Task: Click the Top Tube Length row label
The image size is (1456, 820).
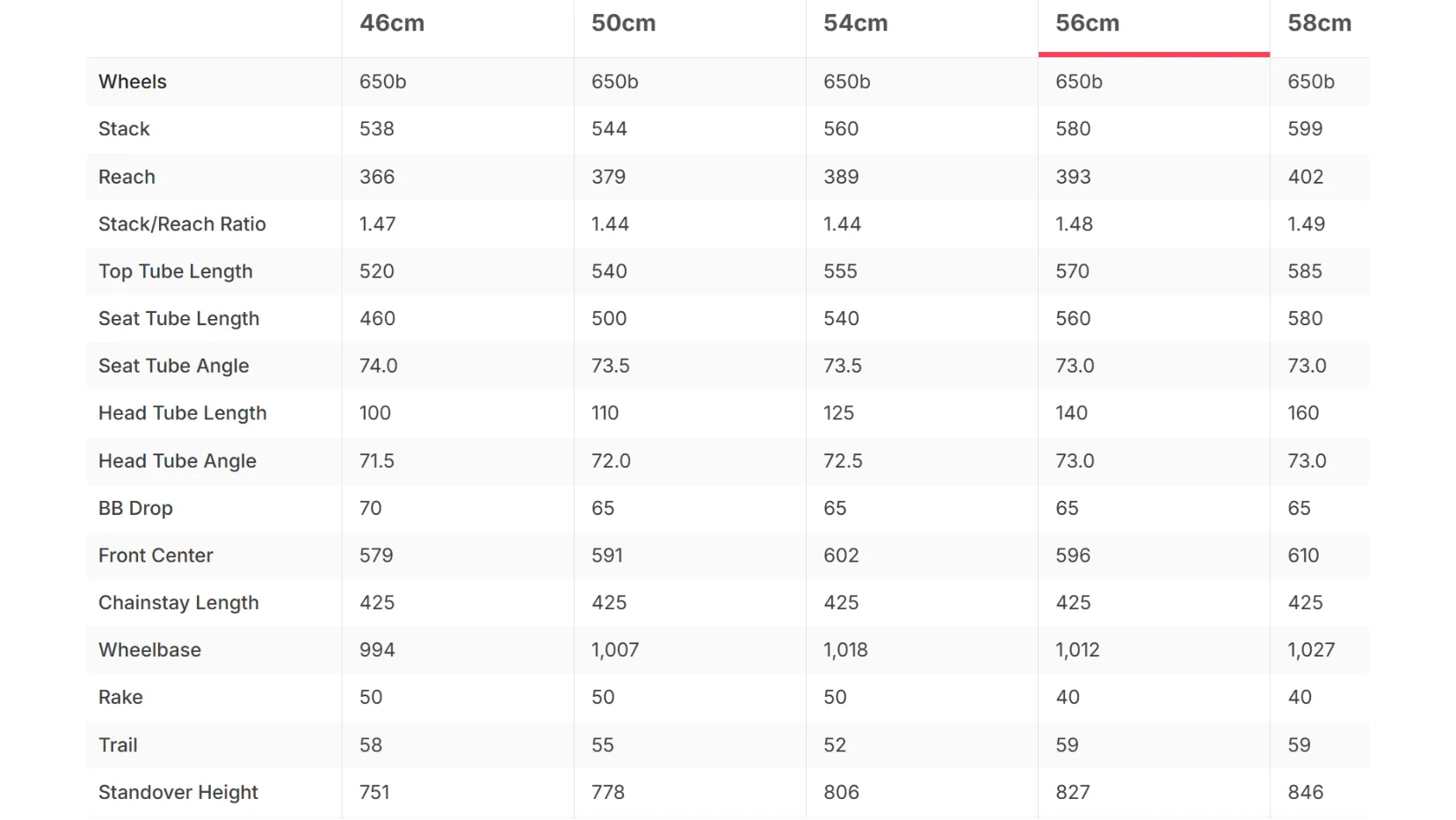Action: coord(176,272)
